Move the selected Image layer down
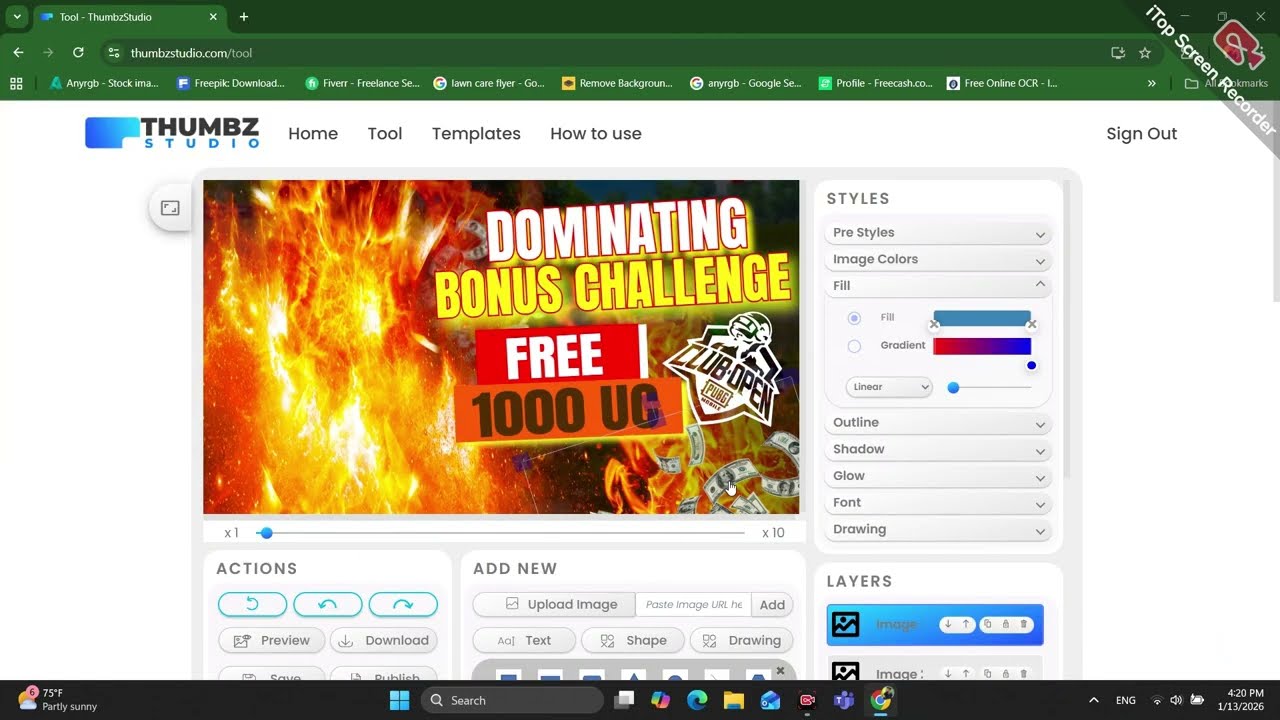 click(x=948, y=624)
